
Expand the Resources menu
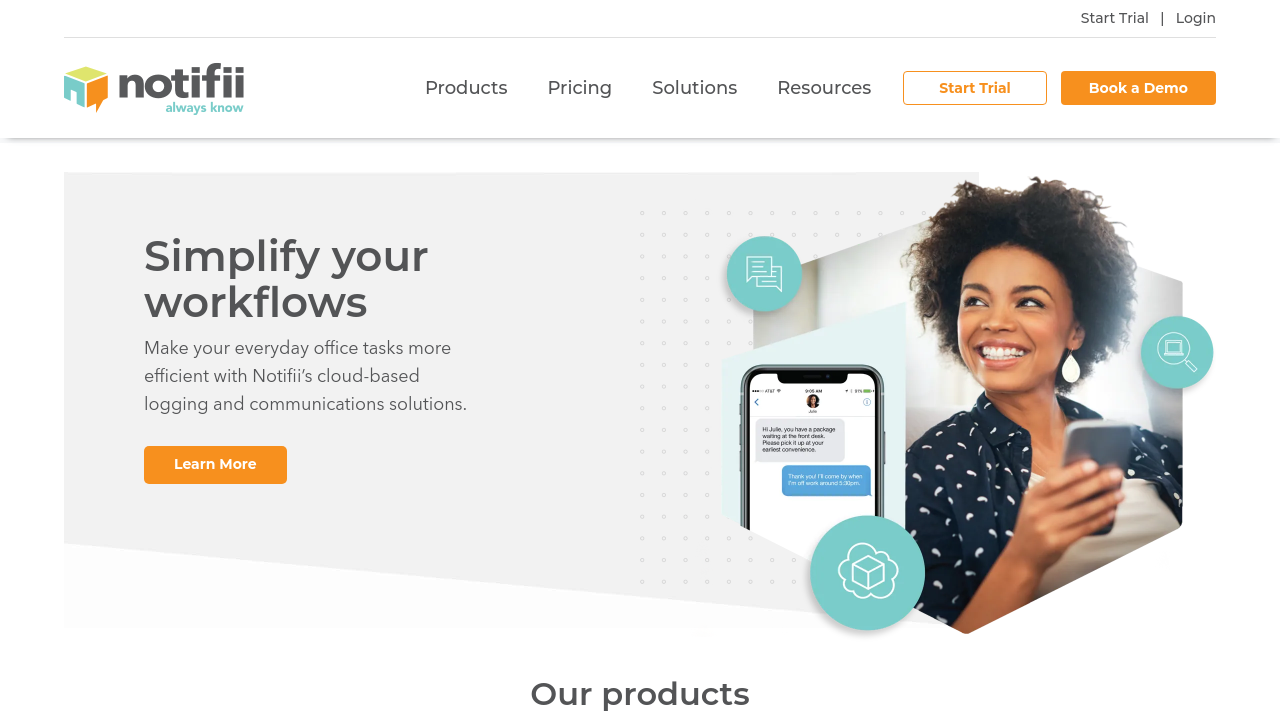[824, 88]
